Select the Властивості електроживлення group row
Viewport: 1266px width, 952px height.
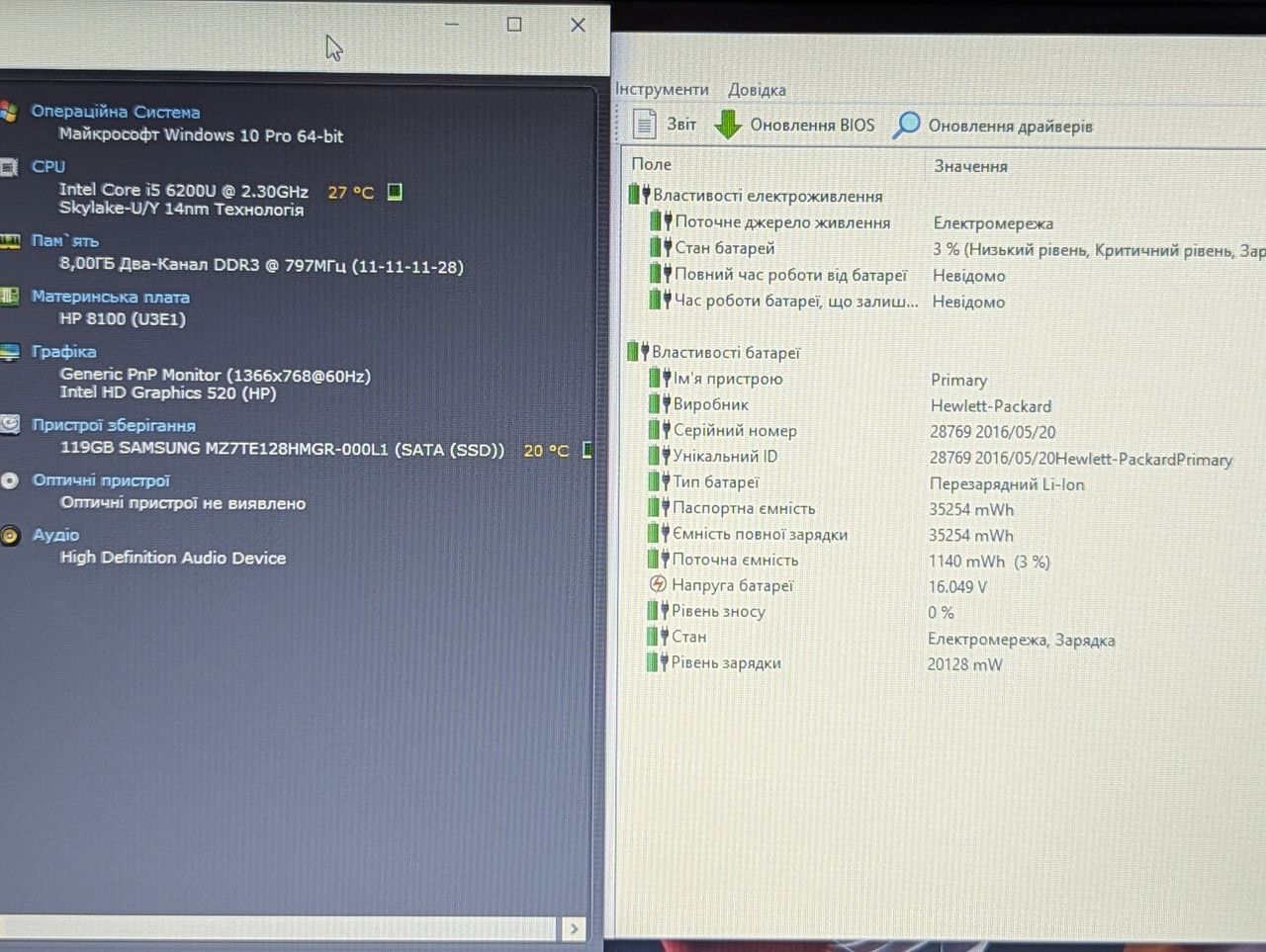click(945, 195)
